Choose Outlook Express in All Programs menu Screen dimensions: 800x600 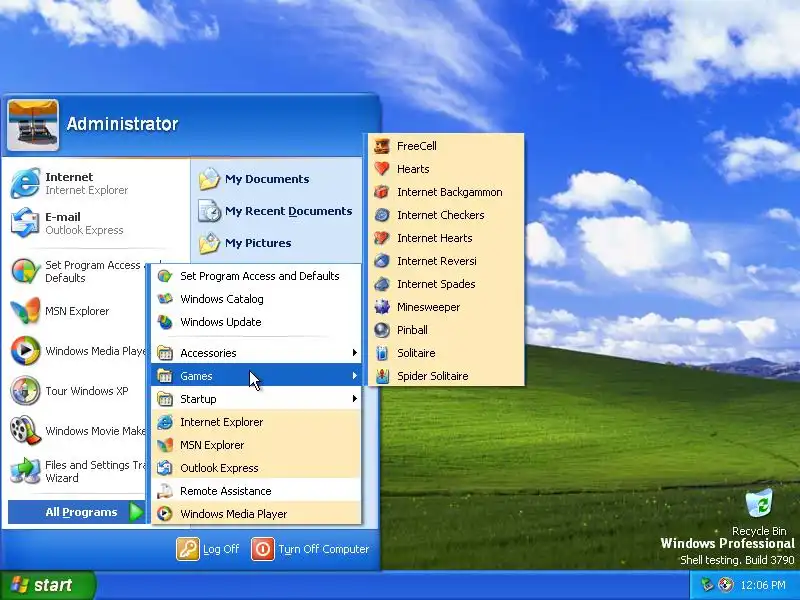[x=257, y=468]
